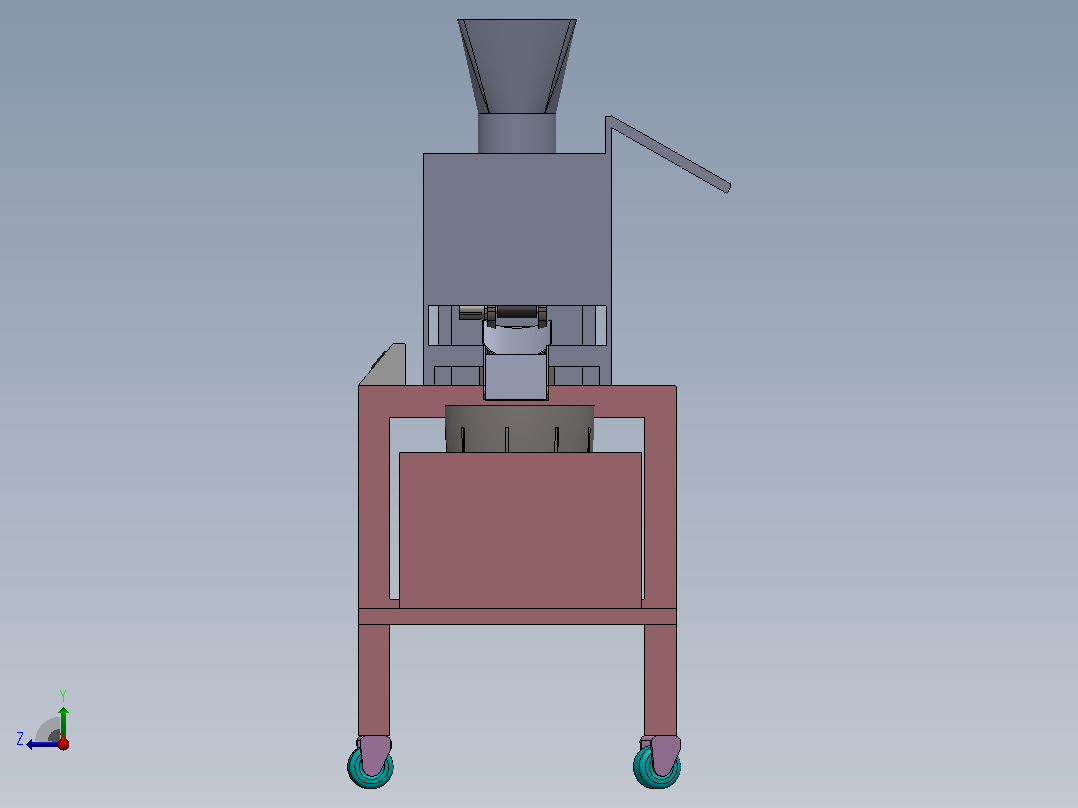The width and height of the screenshot is (1078, 808).
Task: Select the purple bracket of the left caster
Action: 375,754
